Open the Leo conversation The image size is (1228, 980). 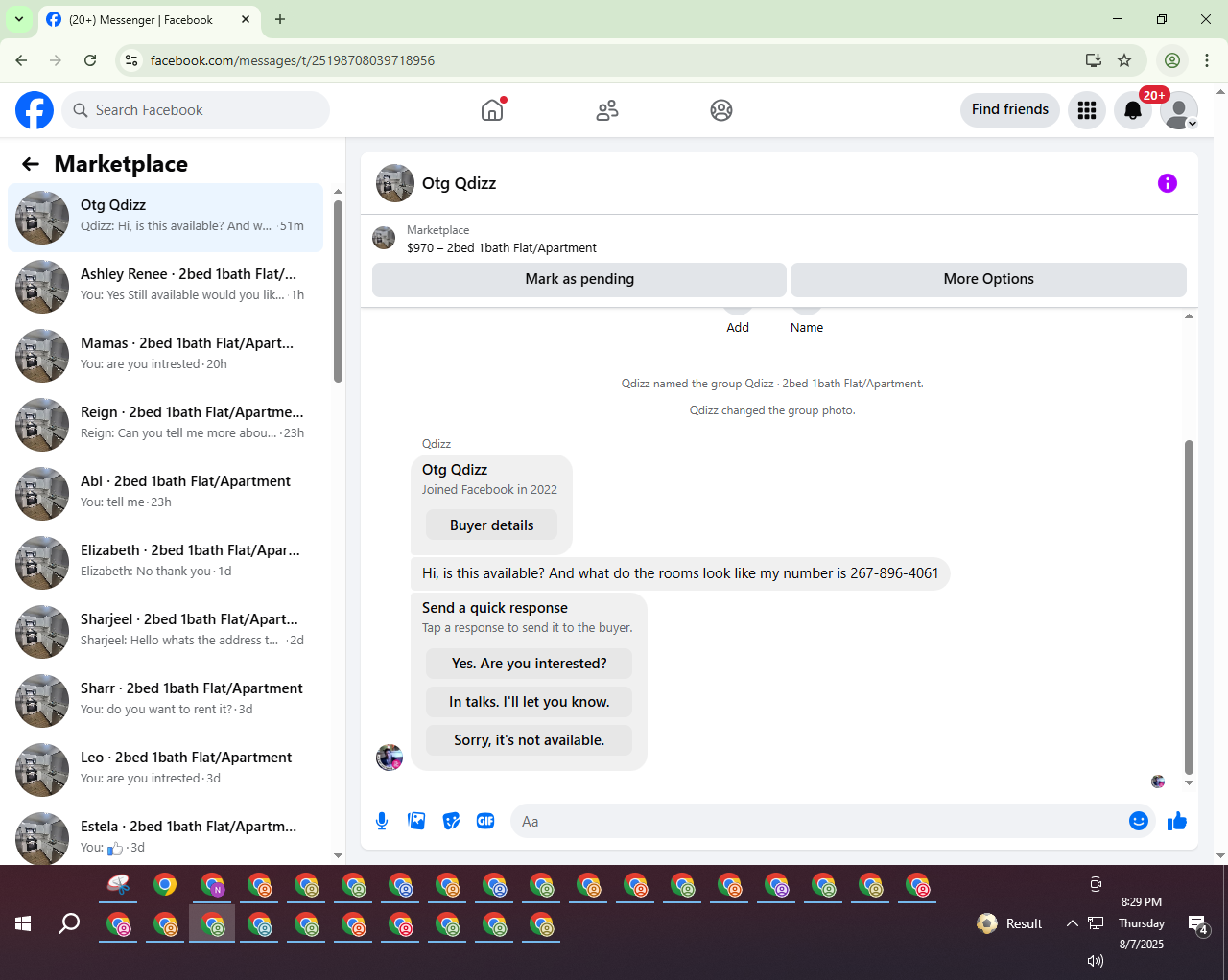(165, 770)
